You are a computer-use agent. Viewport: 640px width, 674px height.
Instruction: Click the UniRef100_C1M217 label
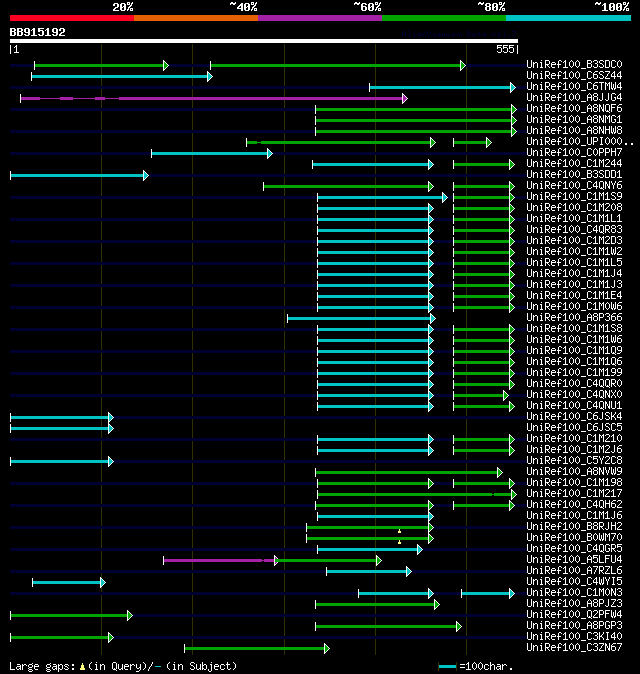pos(574,493)
